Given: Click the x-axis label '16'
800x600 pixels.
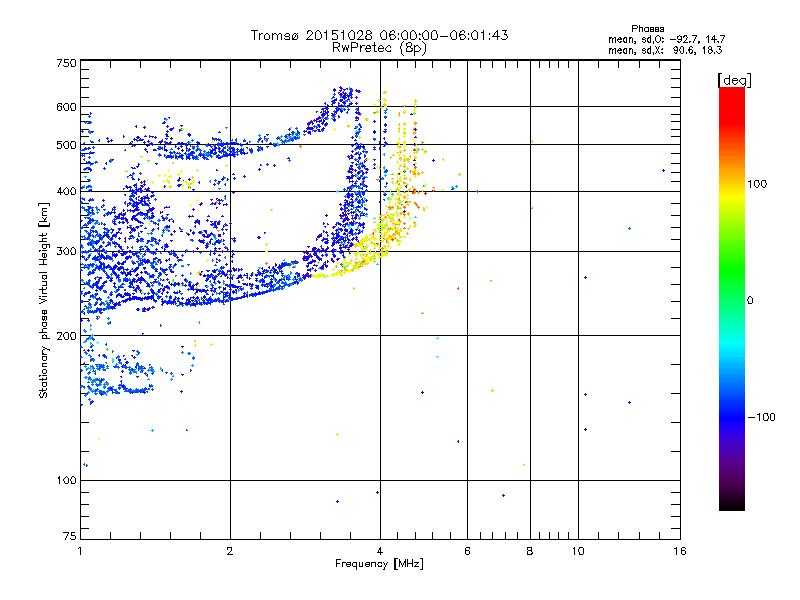Looking at the screenshot, I should coord(680,551).
